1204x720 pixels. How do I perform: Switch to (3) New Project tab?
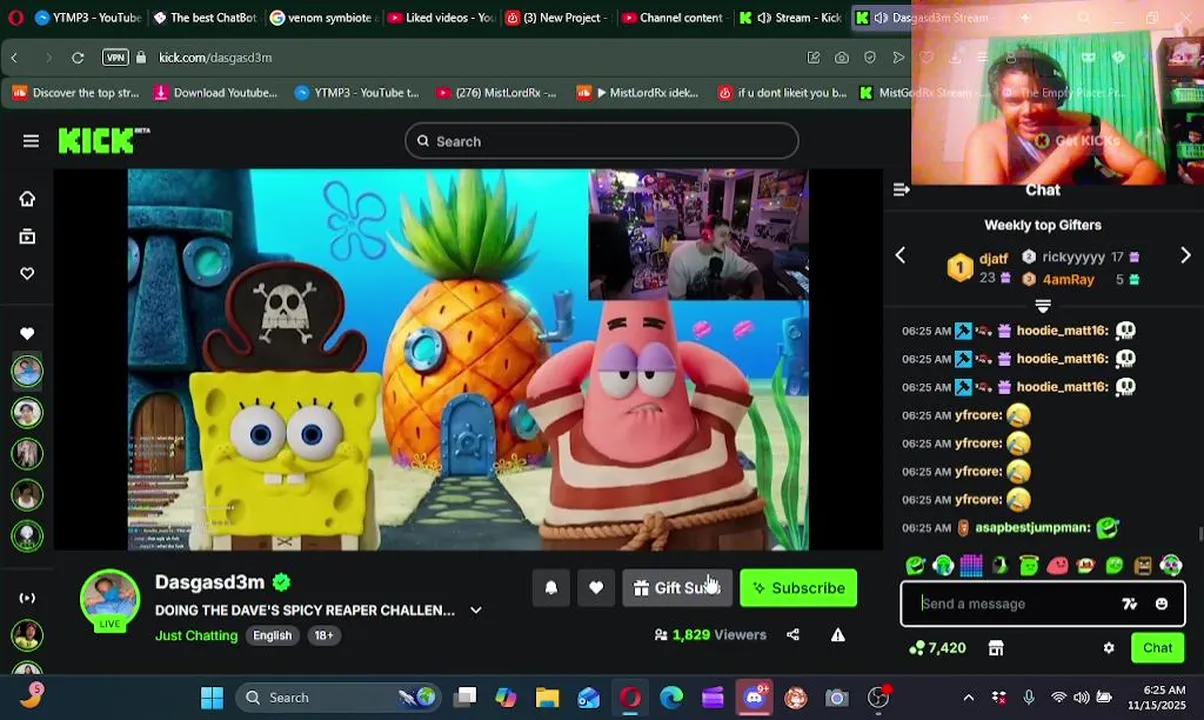click(557, 17)
